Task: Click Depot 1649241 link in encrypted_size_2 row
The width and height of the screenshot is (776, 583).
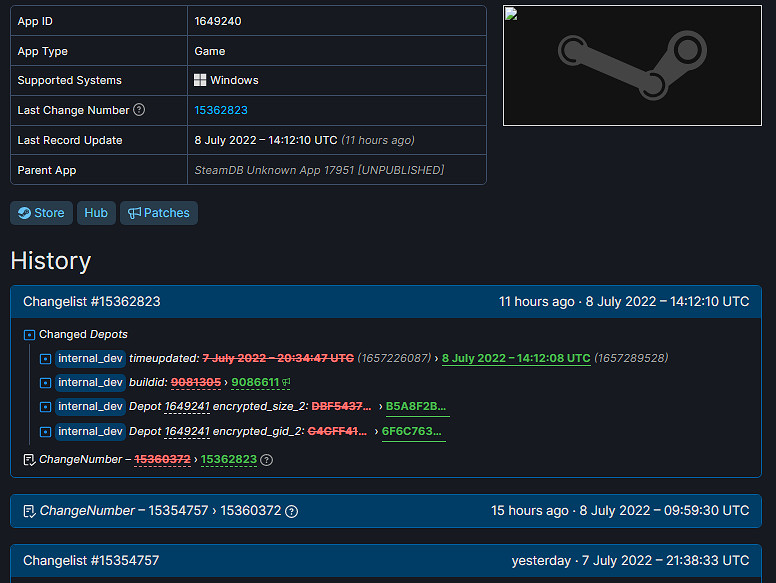Action: pyautogui.click(x=187, y=406)
